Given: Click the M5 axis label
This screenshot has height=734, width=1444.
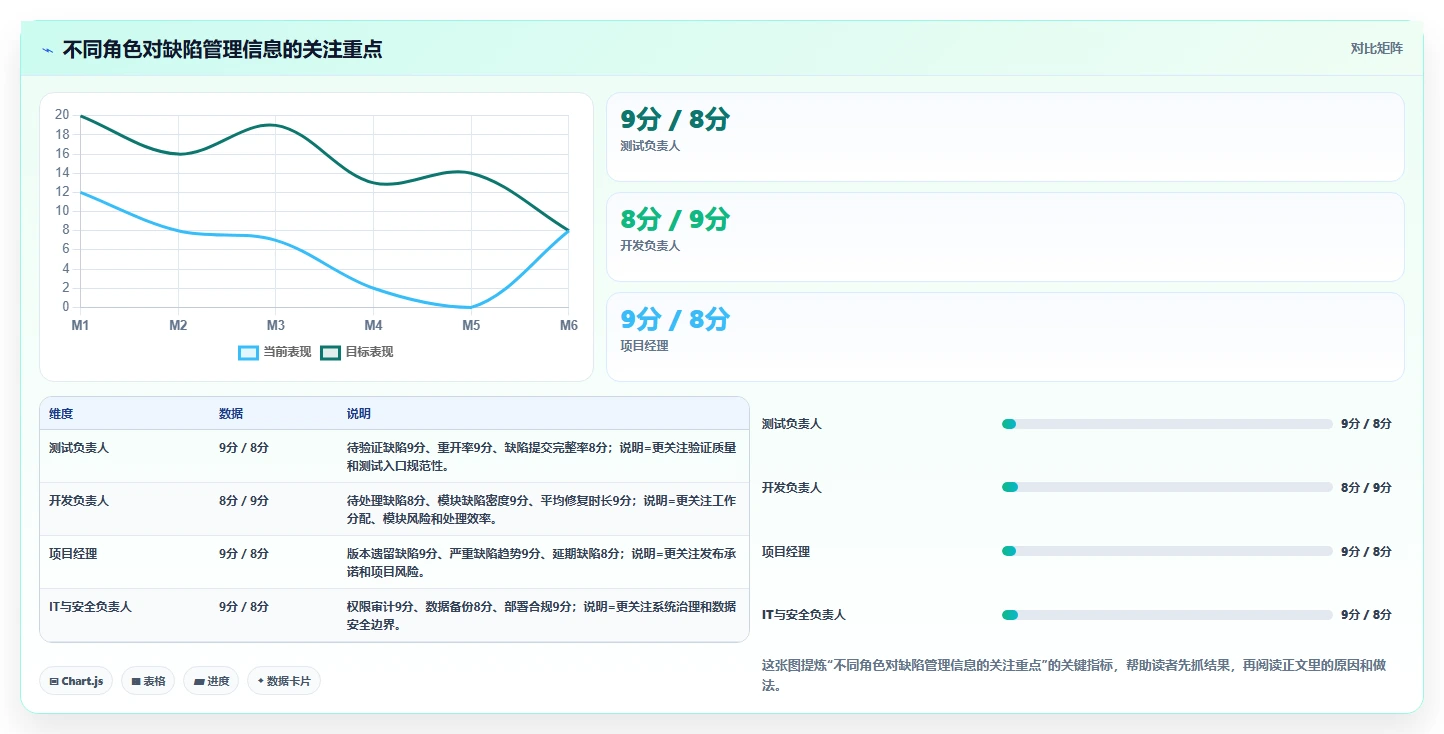Looking at the screenshot, I should click(471, 326).
